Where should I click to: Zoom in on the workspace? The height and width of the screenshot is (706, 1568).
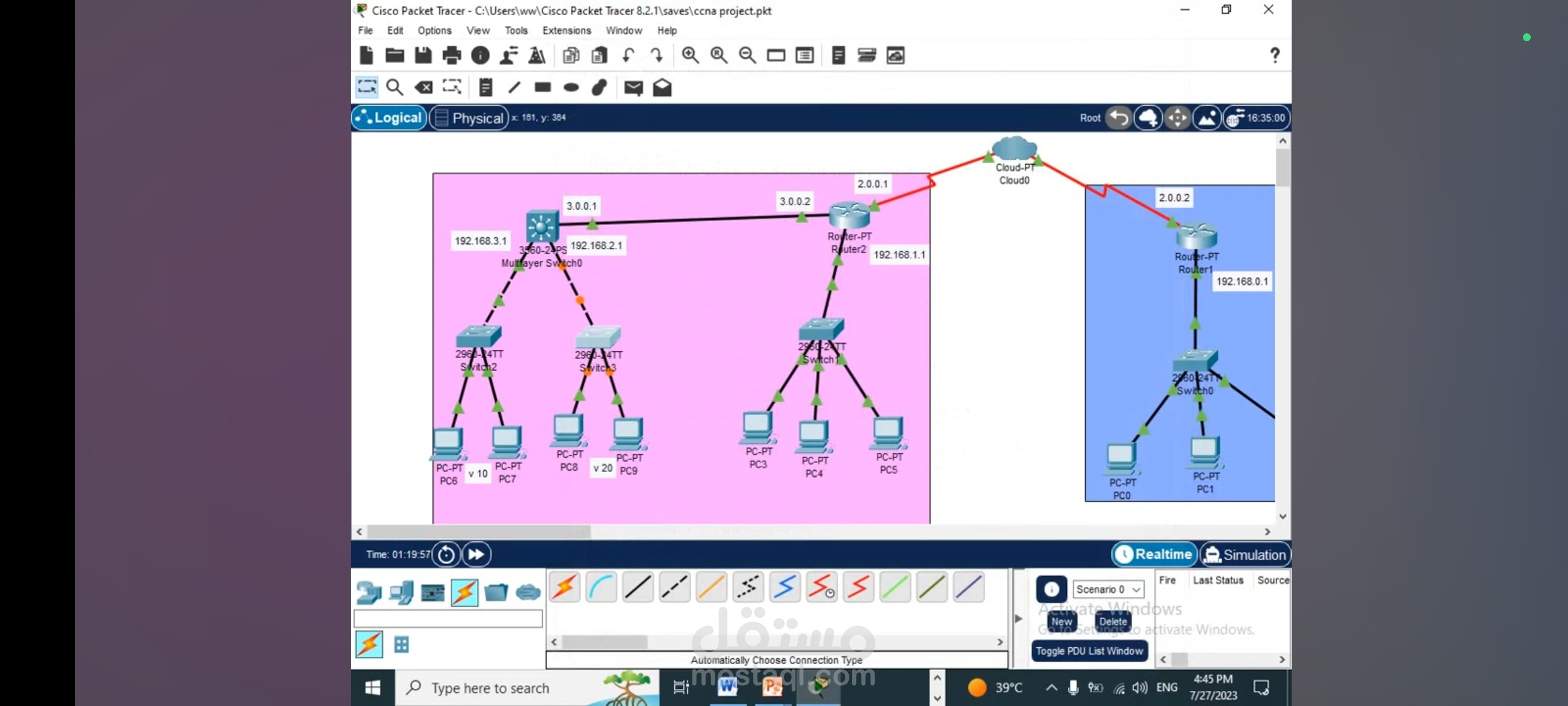pos(690,56)
